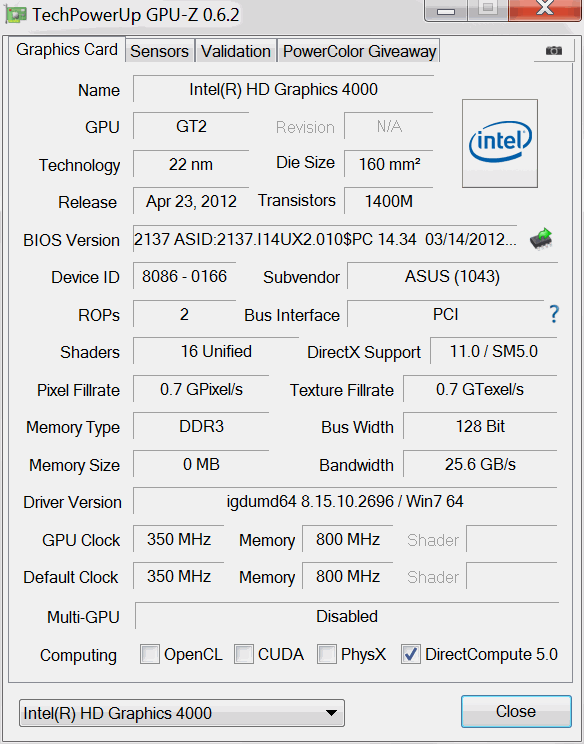The width and height of the screenshot is (584, 744).
Task: Open the PowerColor Giveaway tab
Action: pyautogui.click(x=359, y=51)
